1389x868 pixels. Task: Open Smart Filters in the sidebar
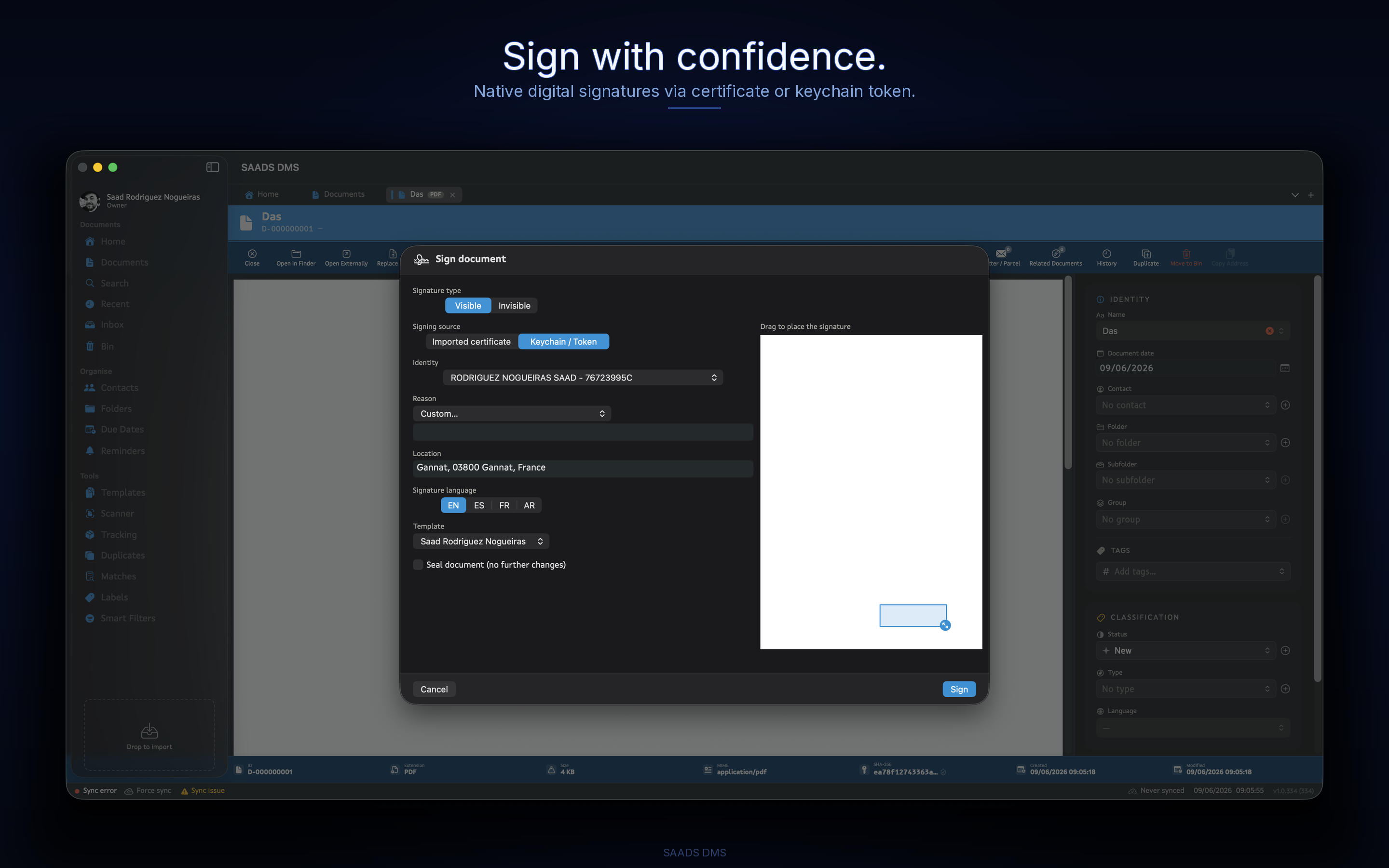(x=120, y=618)
